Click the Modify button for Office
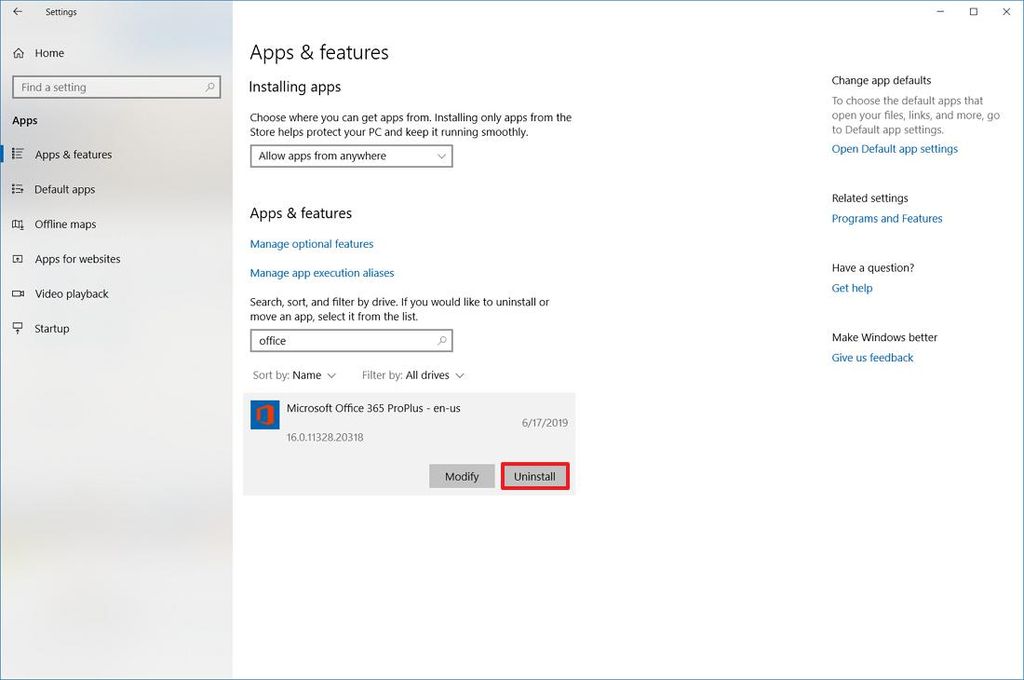The image size is (1024, 680). (x=461, y=476)
